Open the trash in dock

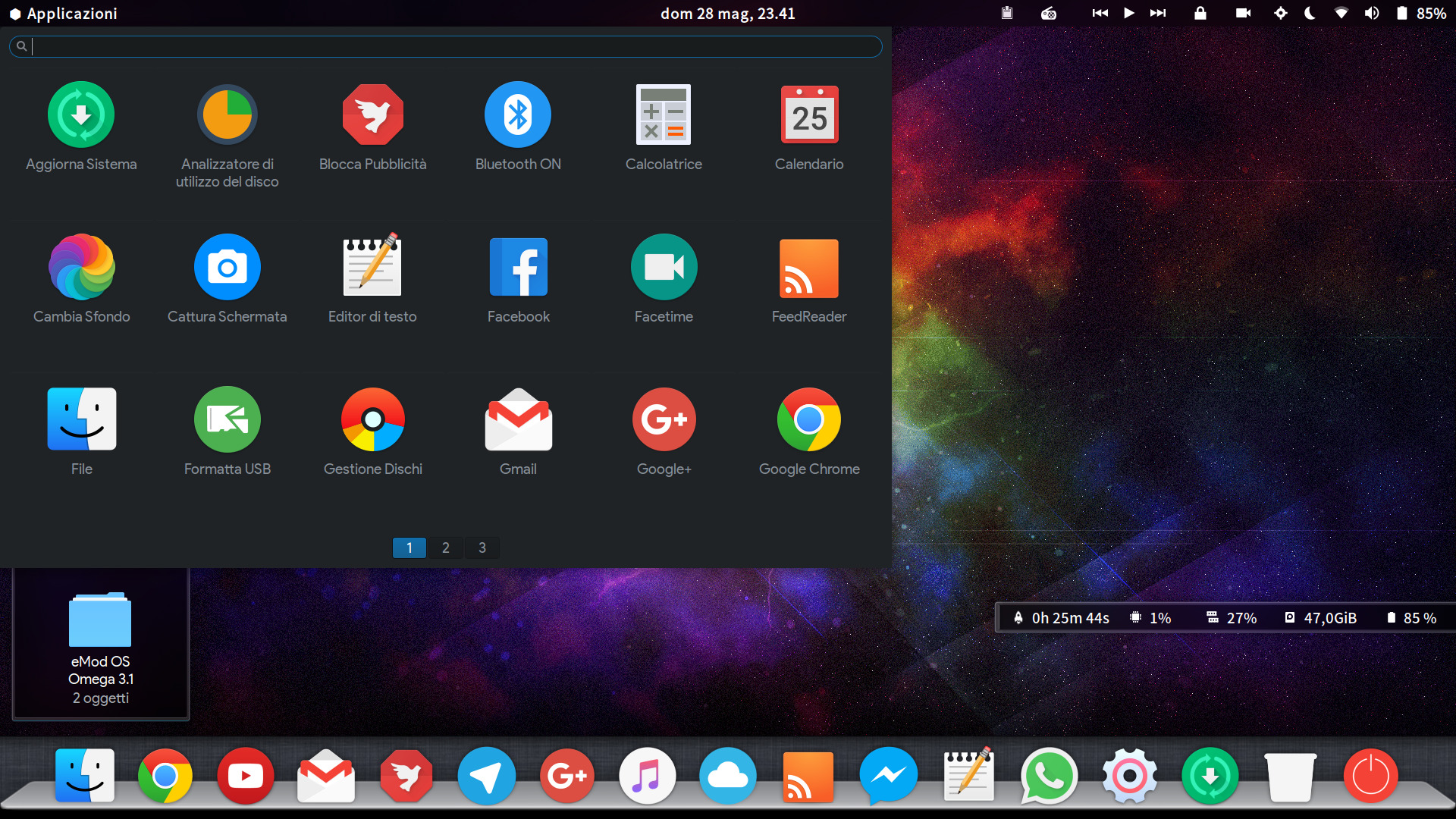(x=1290, y=777)
